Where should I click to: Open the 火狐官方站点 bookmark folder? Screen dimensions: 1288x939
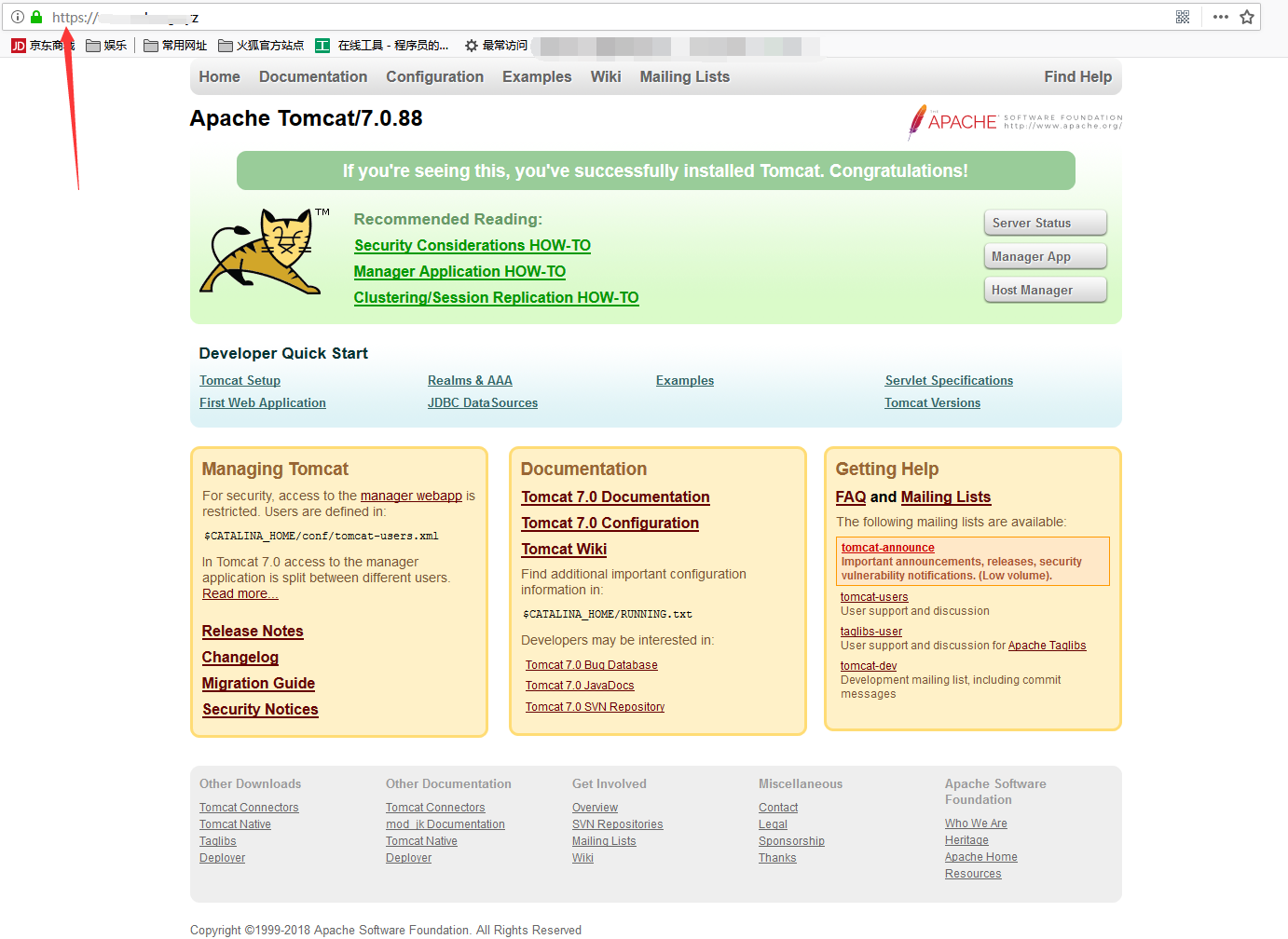261,46
